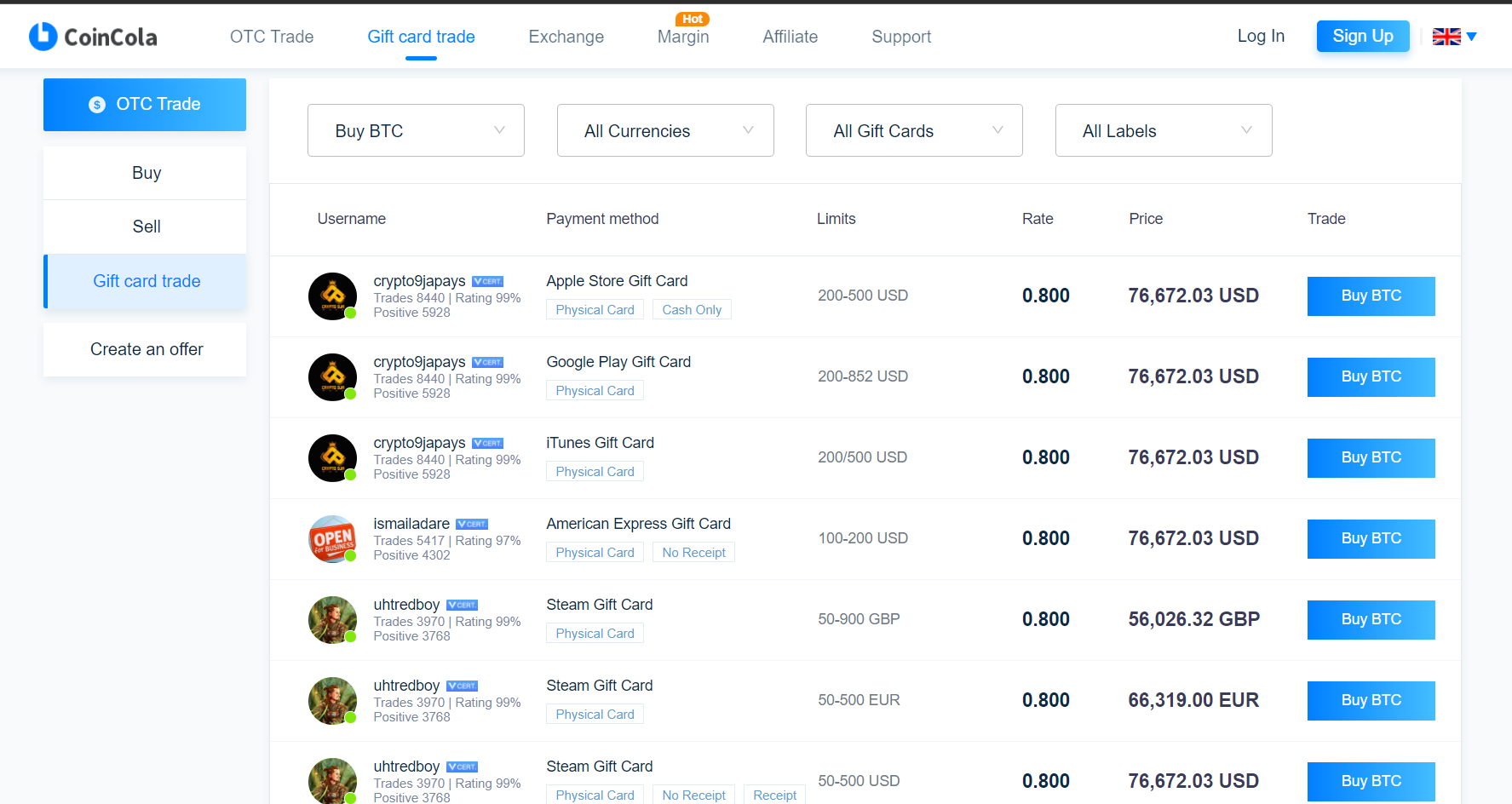This screenshot has height=804, width=1512.
Task: Expand the All Currencies dropdown
Action: click(x=665, y=130)
